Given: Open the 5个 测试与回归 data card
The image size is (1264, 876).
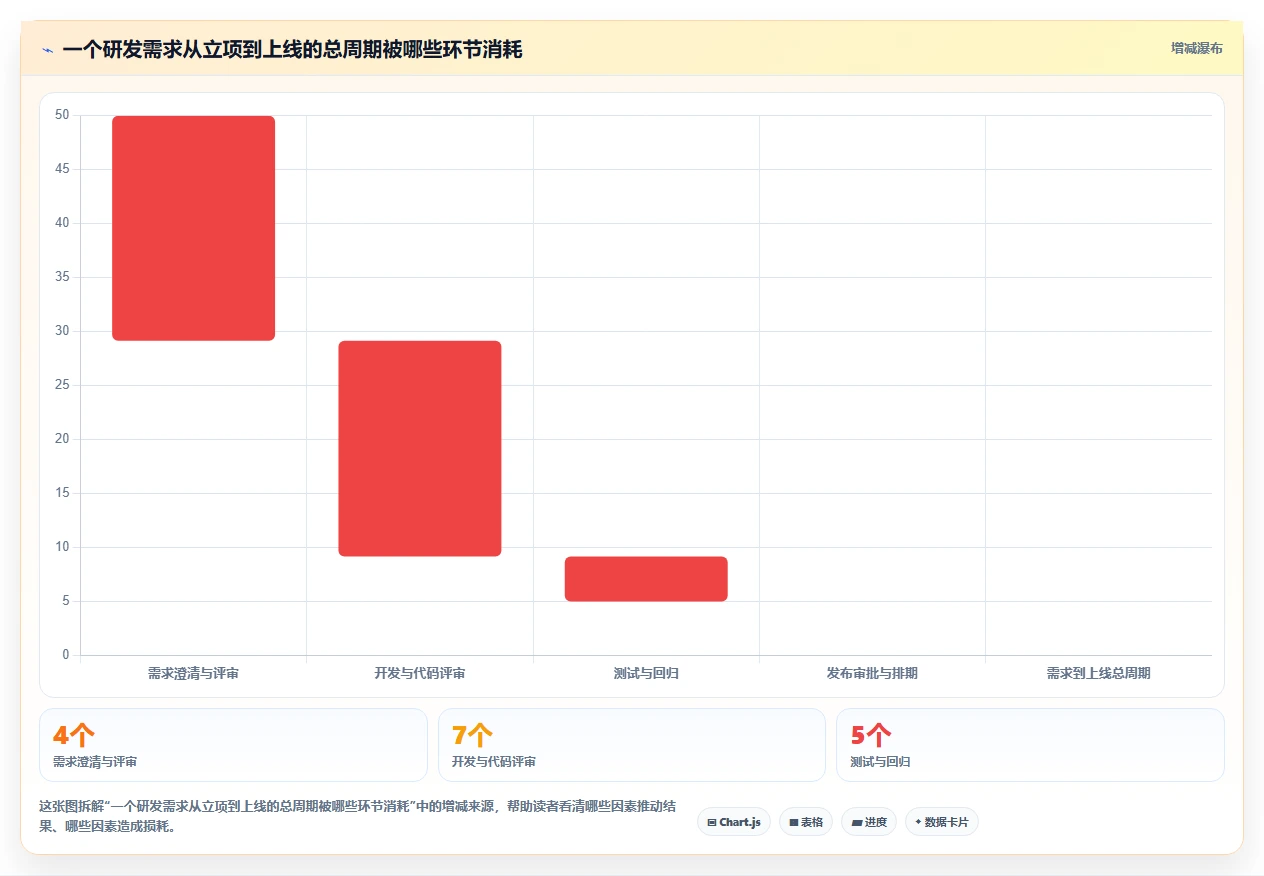Looking at the screenshot, I should (x=1030, y=745).
